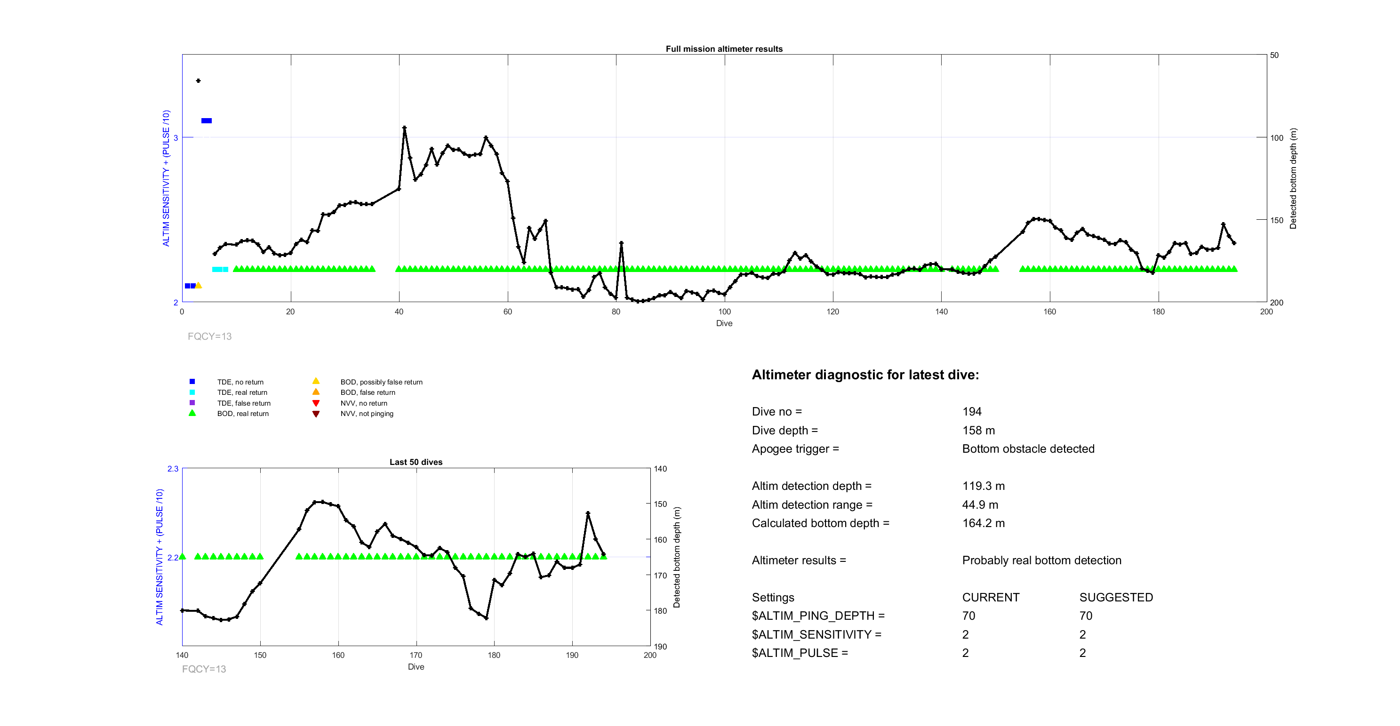The image size is (1400, 726).
Task: Click the 'Dive depth =' label
Action: pos(785,430)
